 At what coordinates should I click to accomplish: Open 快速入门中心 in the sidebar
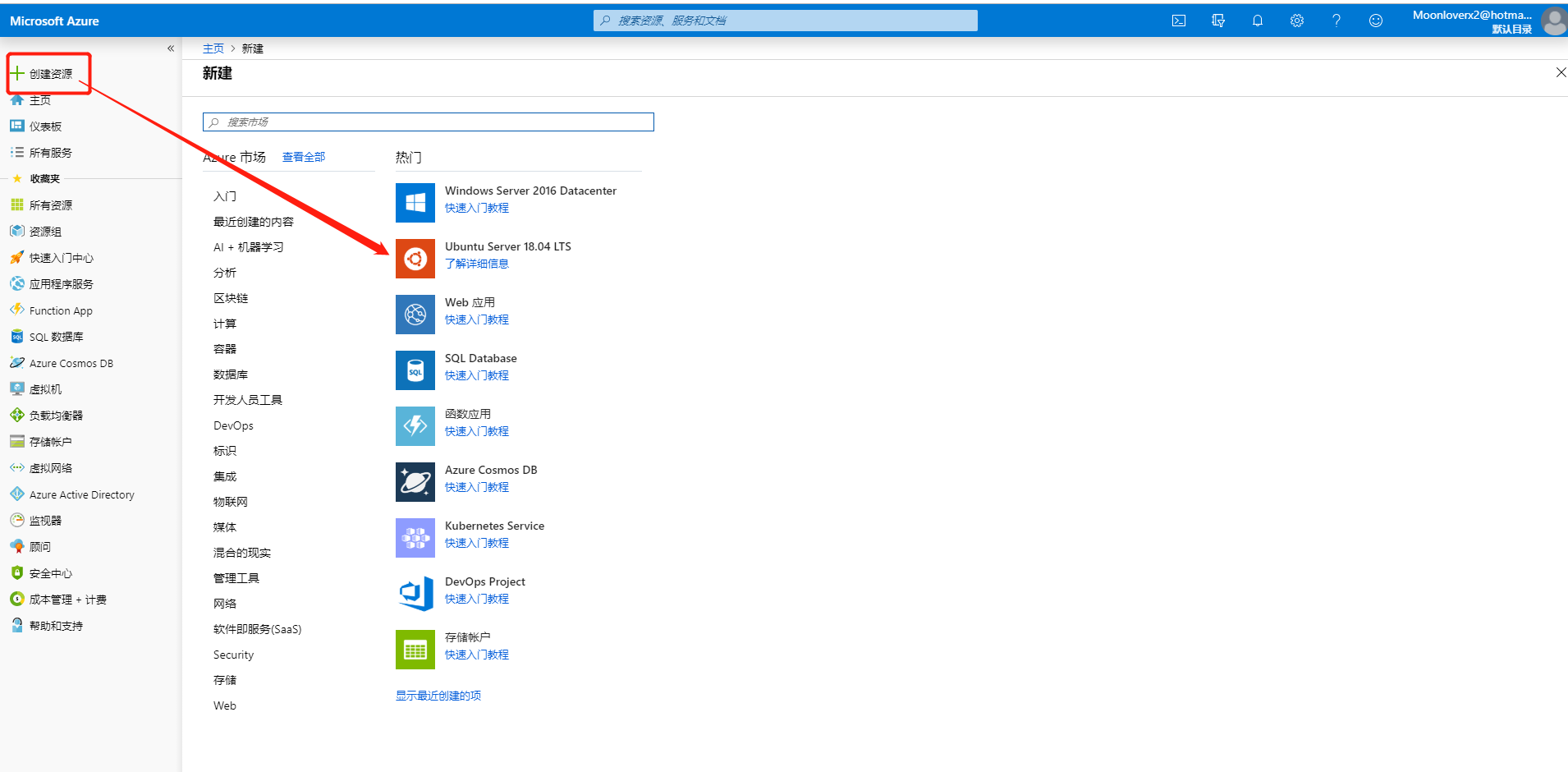coord(61,258)
